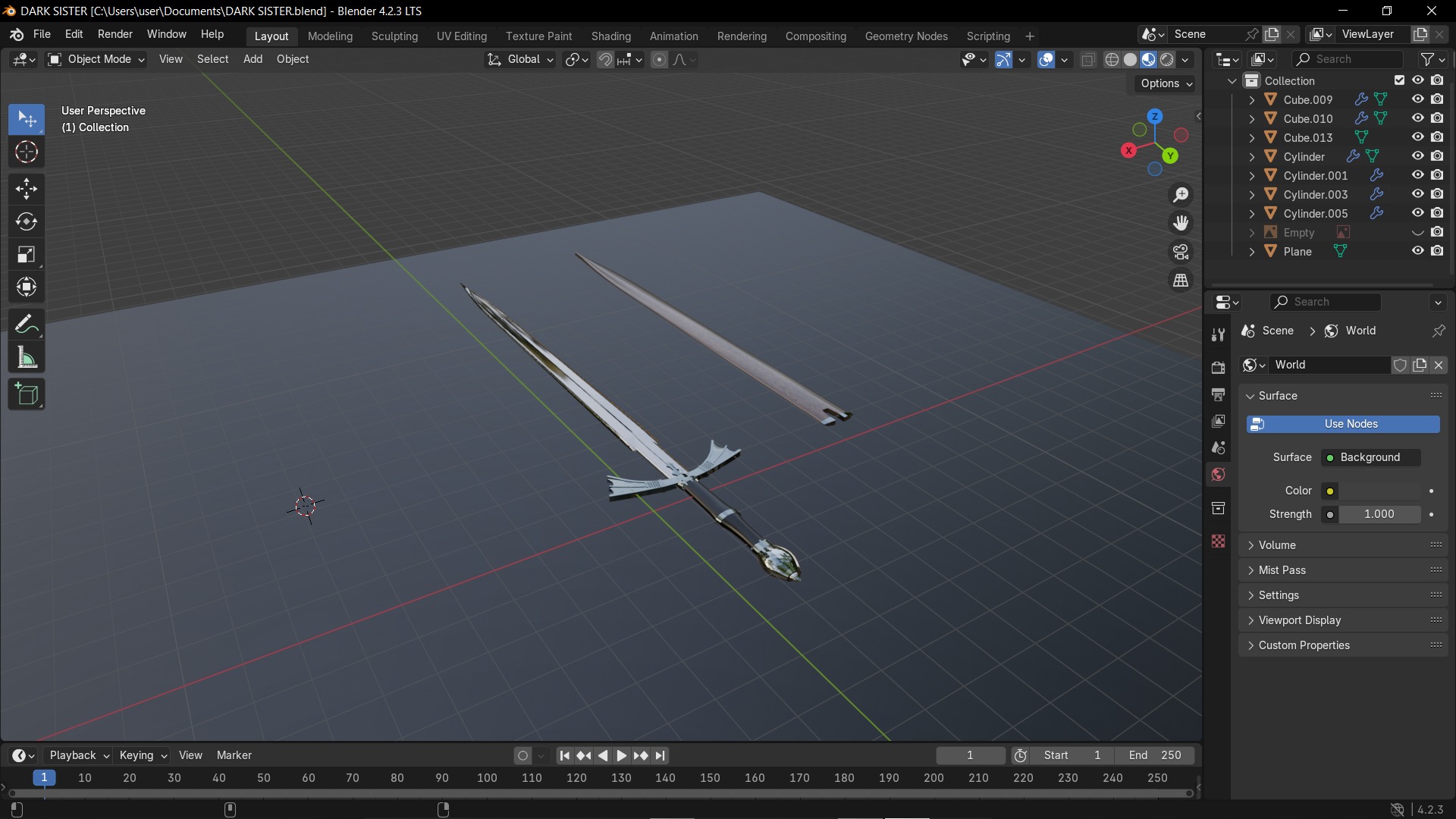Screen dimensions: 1456x819
Task: Click the world Color swatch
Action: tap(1379, 491)
